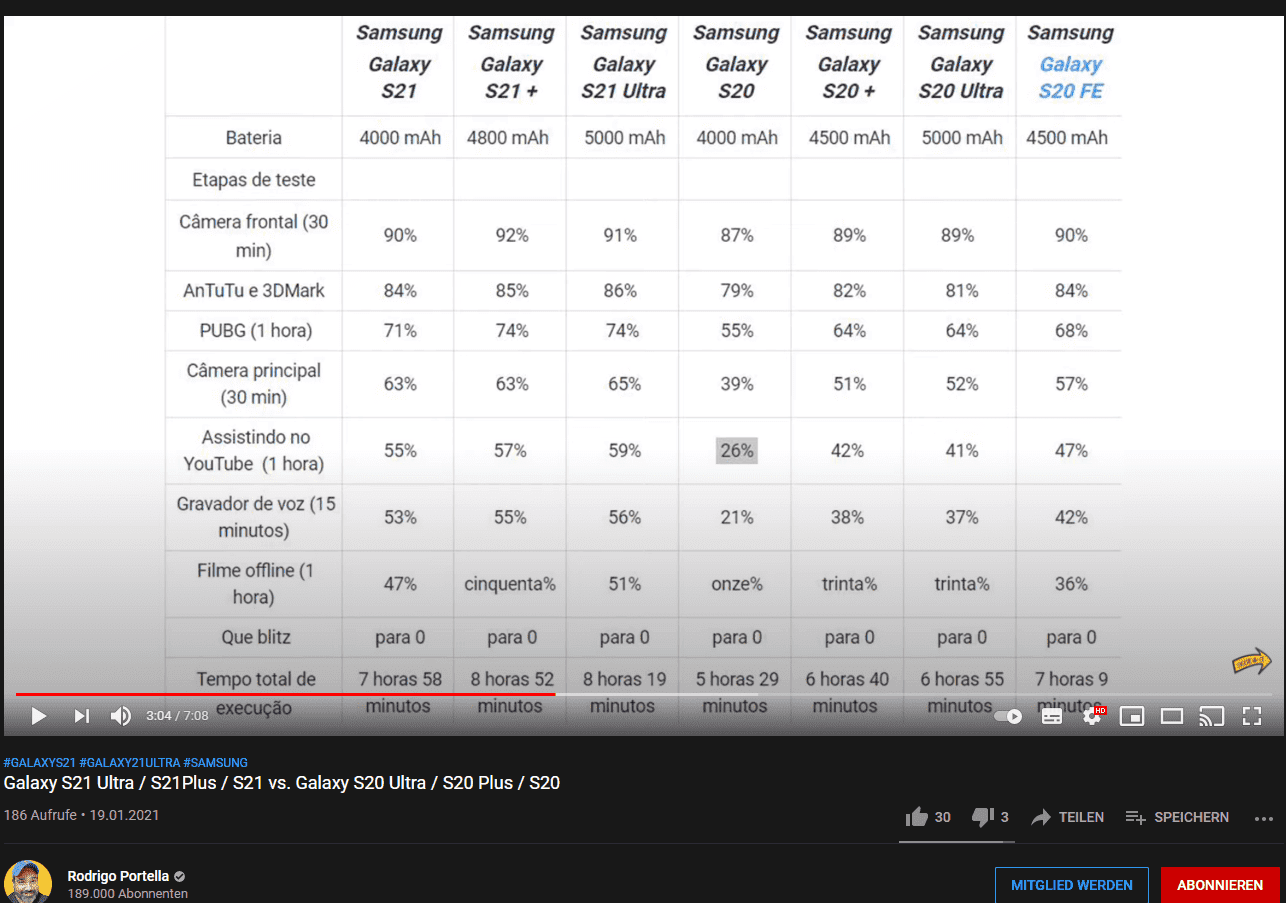Open the player settings gear

1093,716
